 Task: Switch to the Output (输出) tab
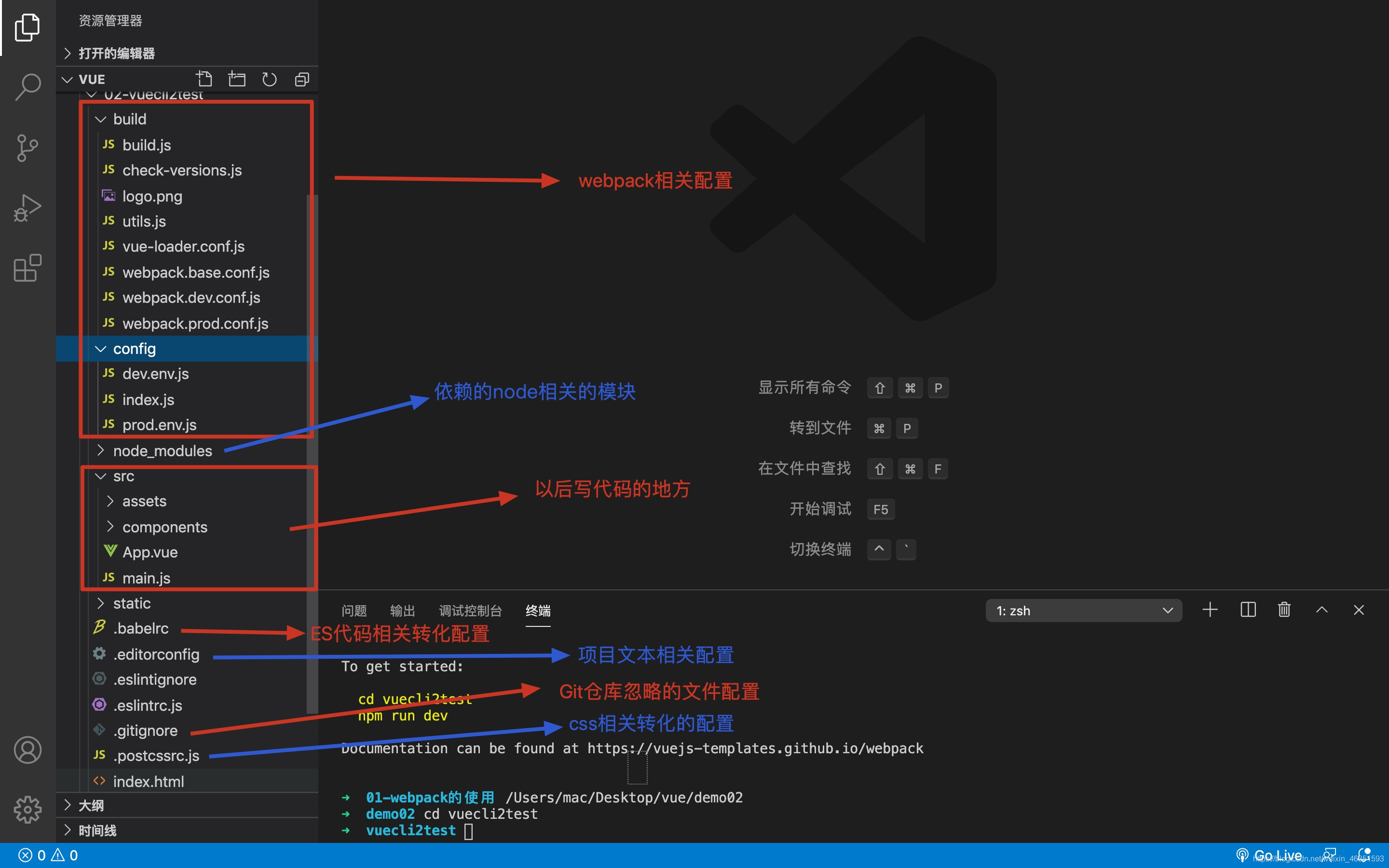402,610
